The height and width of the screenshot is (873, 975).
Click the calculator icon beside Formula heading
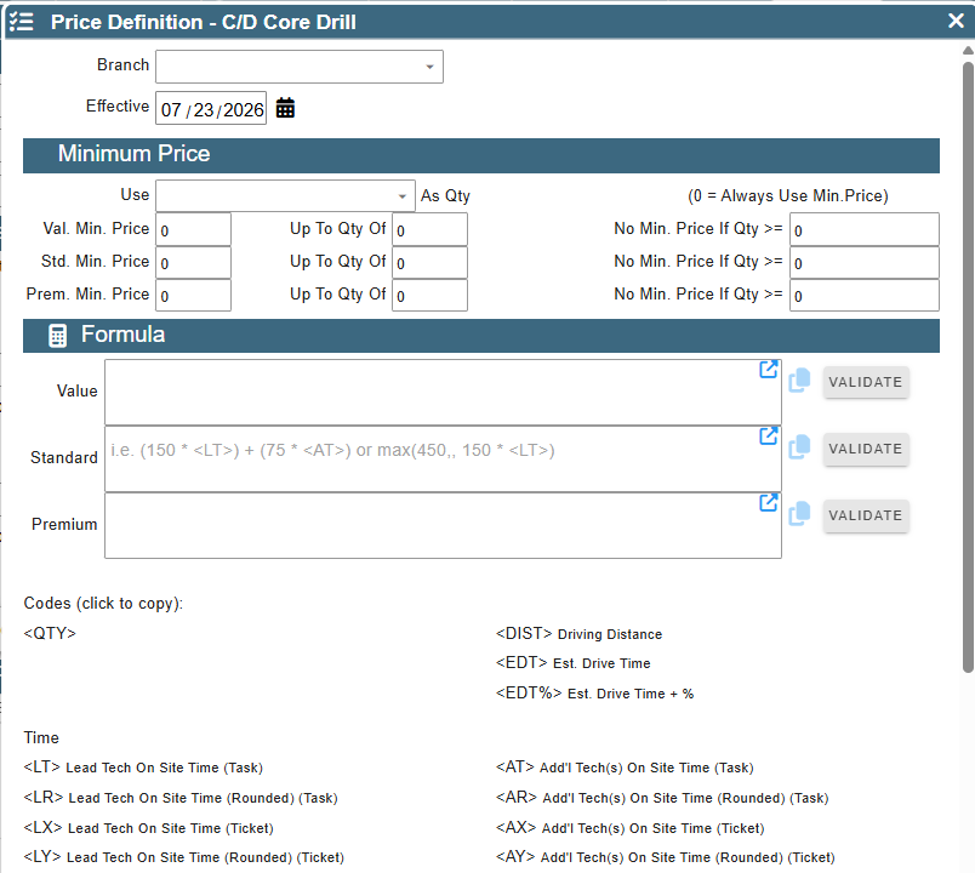tap(57, 335)
